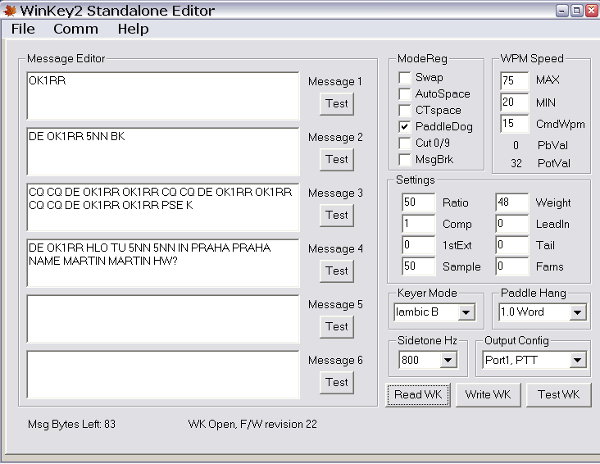This screenshot has width=600, height=464.
Task: Click the PbVal value 0
Action: [x=516, y=146]
